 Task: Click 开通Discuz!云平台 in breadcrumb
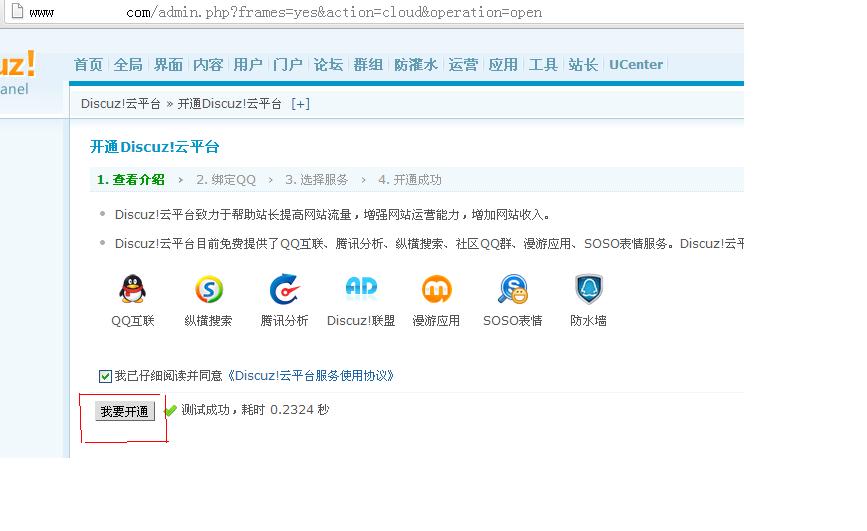pos(229,104)
